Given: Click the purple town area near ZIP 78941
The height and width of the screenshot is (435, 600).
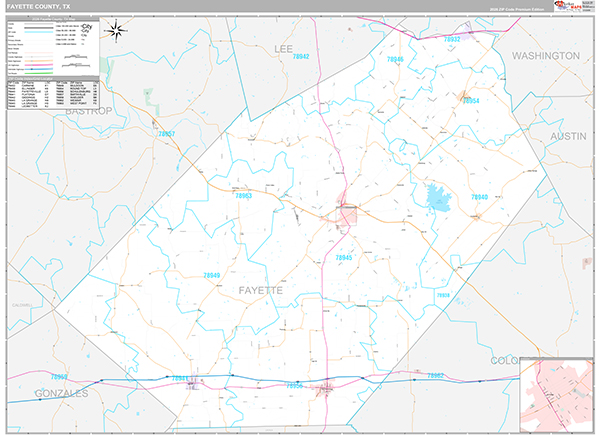Looking at the screenshot, I should pyautogui.click(x=192, y=383).
